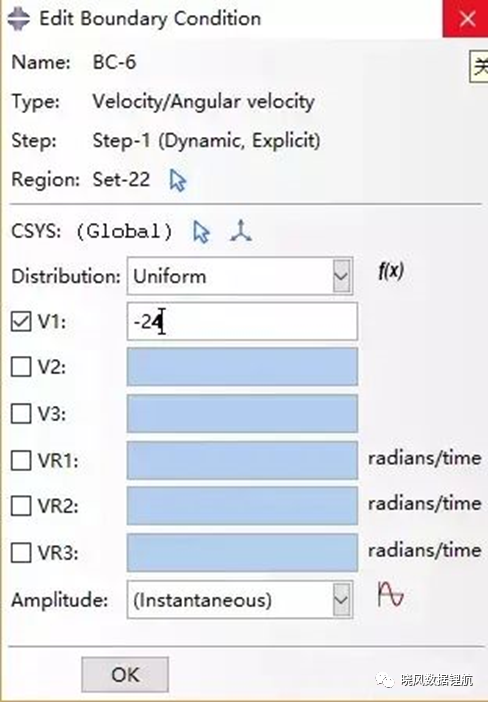Expand the Distribution Uniform dropdown
488x702 pixels.
coord(240,276)
